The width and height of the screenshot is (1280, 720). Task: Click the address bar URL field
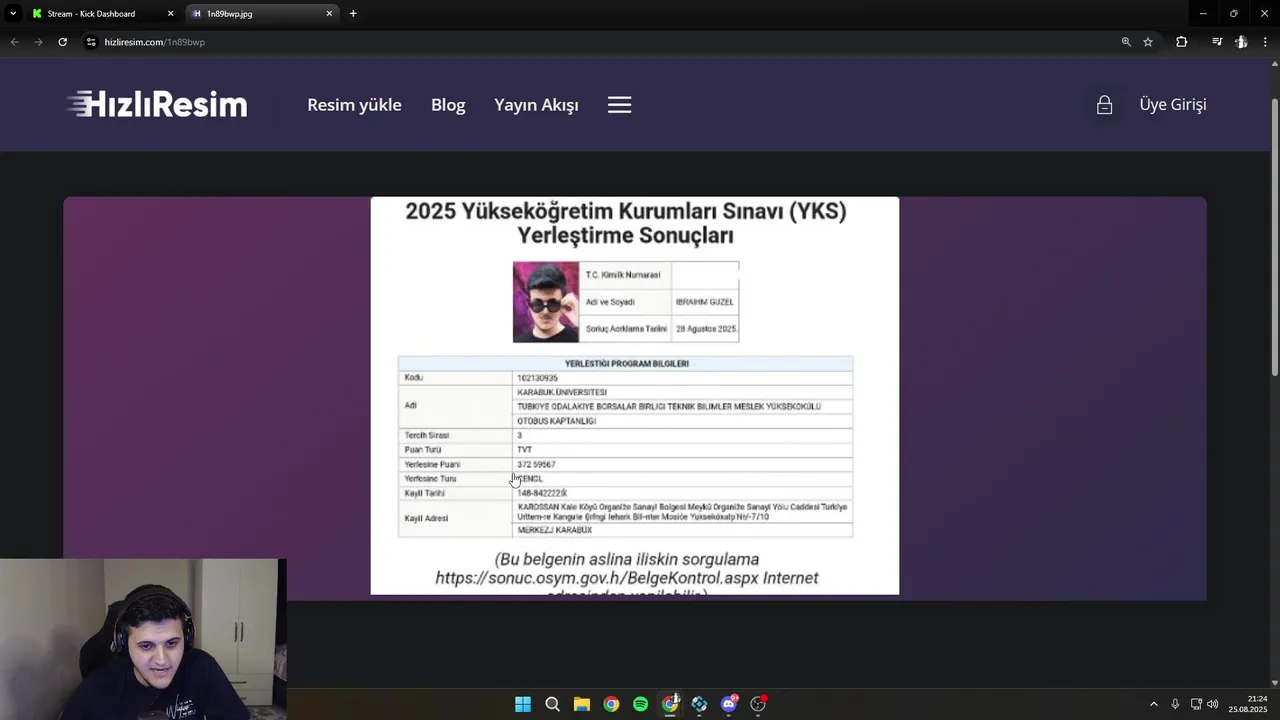pos(600,42)
